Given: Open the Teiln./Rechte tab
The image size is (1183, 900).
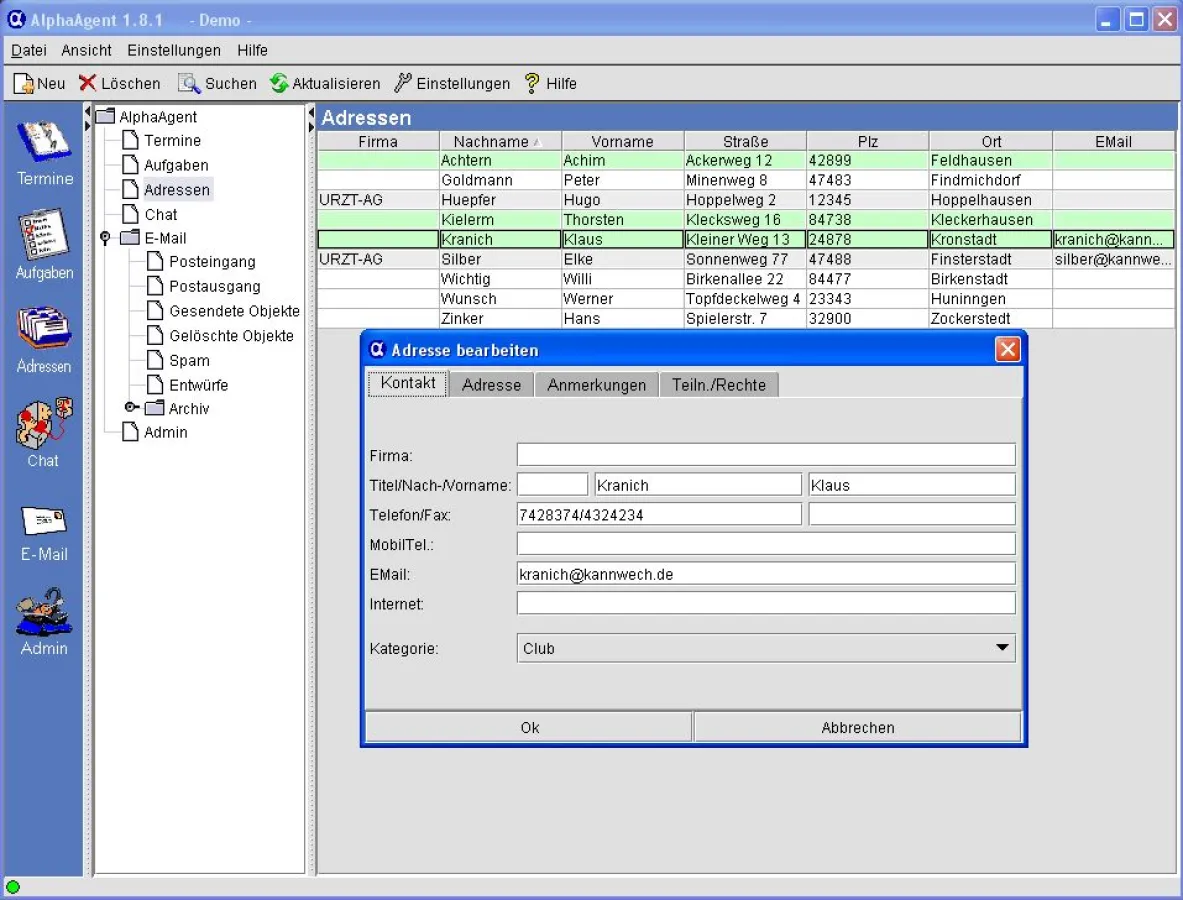Looking at the screenshot, I should (x=718, y=385).
